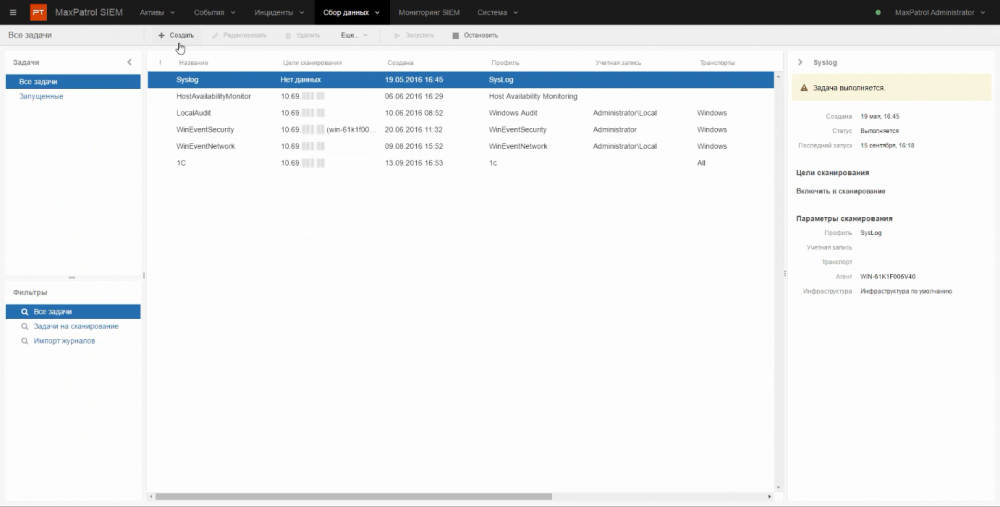1000x507 pixels.
Task: Click the splitter handle between Задачи and Фильтры
Action: 71,277
